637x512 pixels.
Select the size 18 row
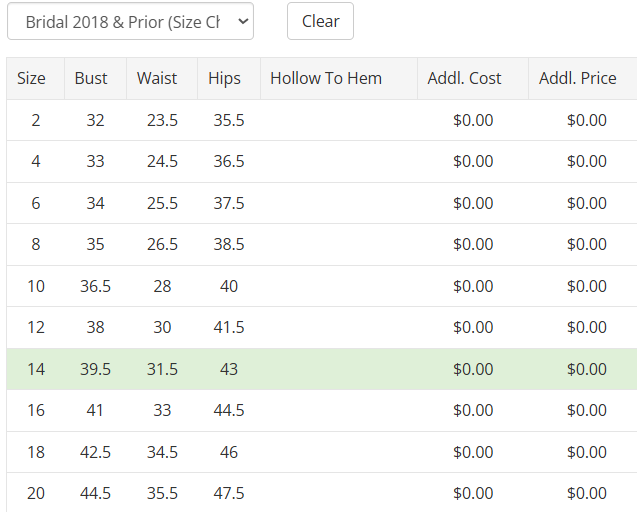[322, 452]
